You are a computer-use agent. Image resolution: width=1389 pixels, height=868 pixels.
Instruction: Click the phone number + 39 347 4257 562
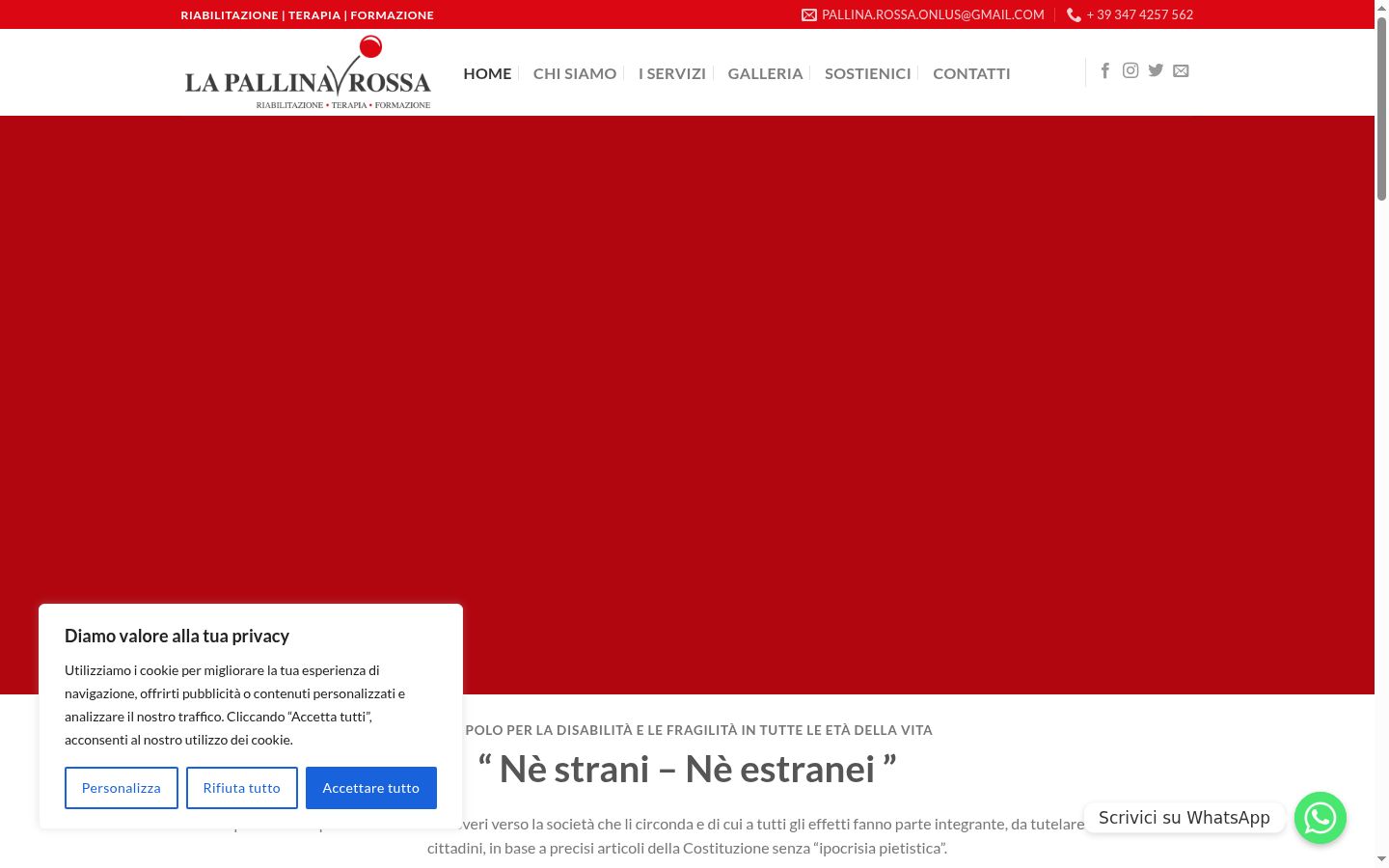[1139, 14]
